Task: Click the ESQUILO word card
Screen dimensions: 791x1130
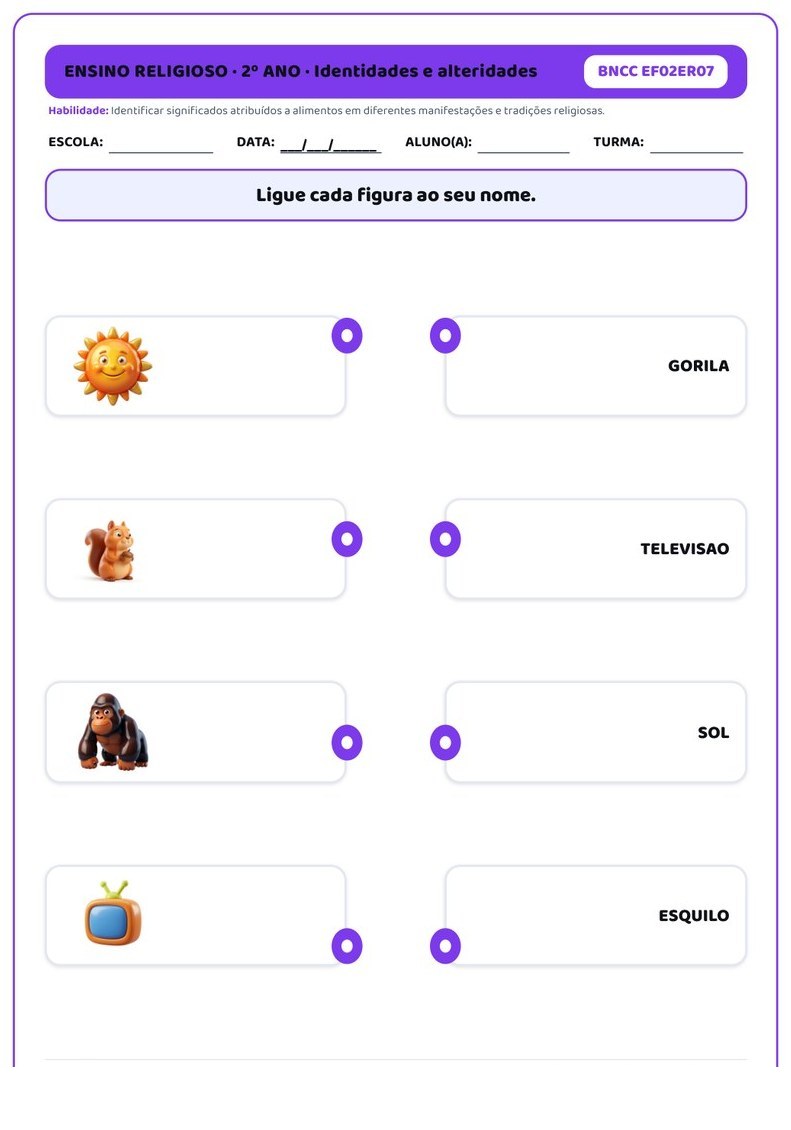Action: pyautogui.click(x=596, y=915)
